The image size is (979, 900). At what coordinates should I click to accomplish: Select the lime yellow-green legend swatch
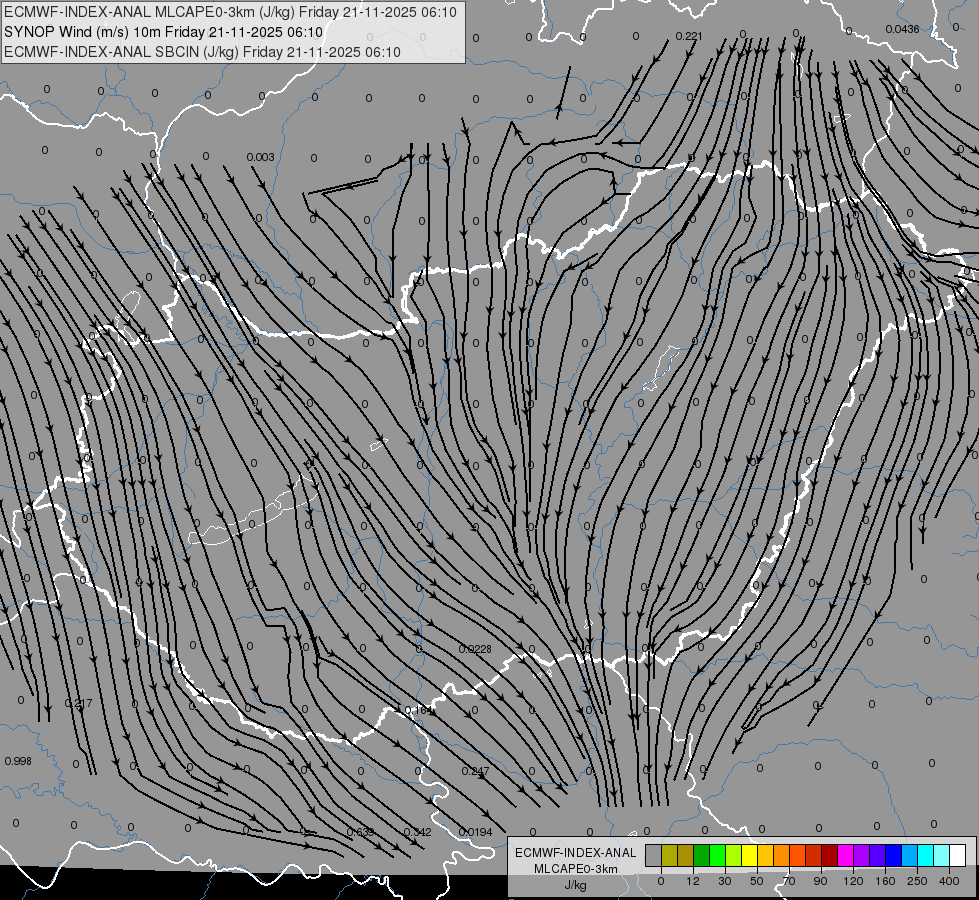click(734, 855)
